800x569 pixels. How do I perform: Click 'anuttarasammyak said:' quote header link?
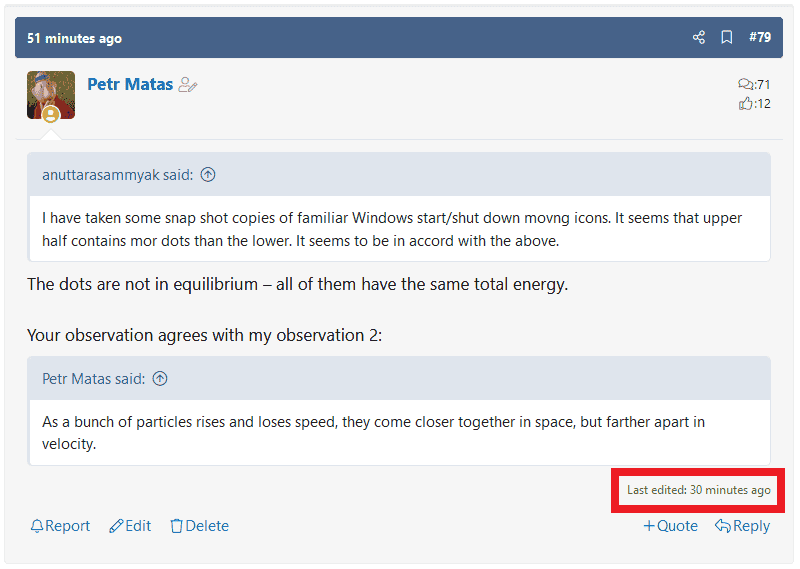click(117, 175)
